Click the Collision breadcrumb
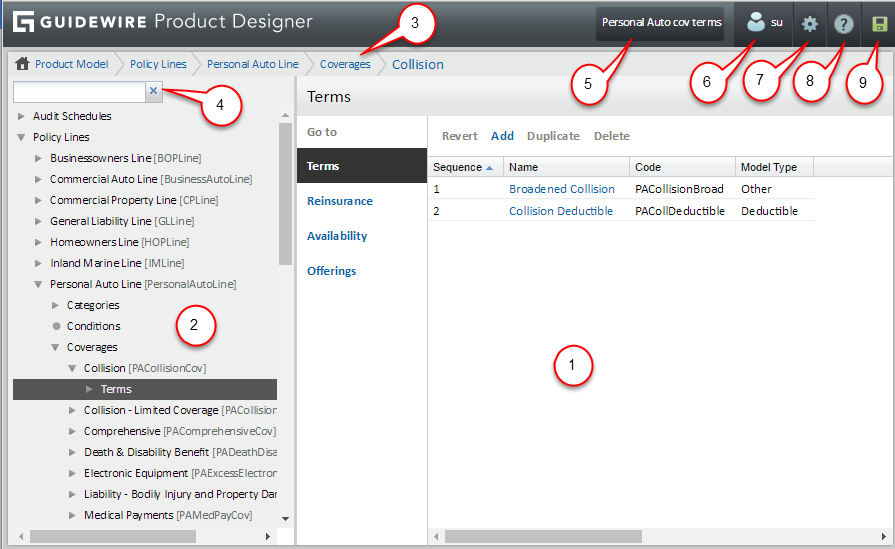Viewport: 895px width, 549px height. point(418,64)
